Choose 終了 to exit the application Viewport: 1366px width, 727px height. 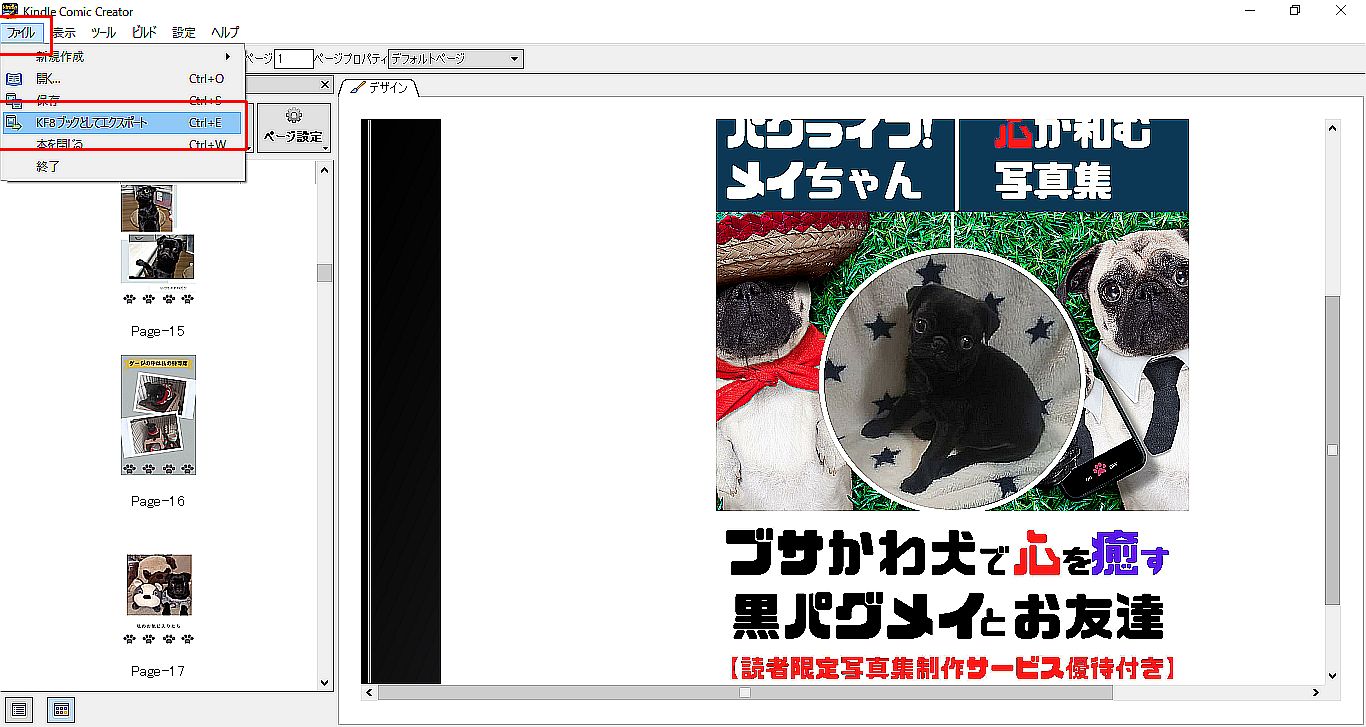(123, 167)
